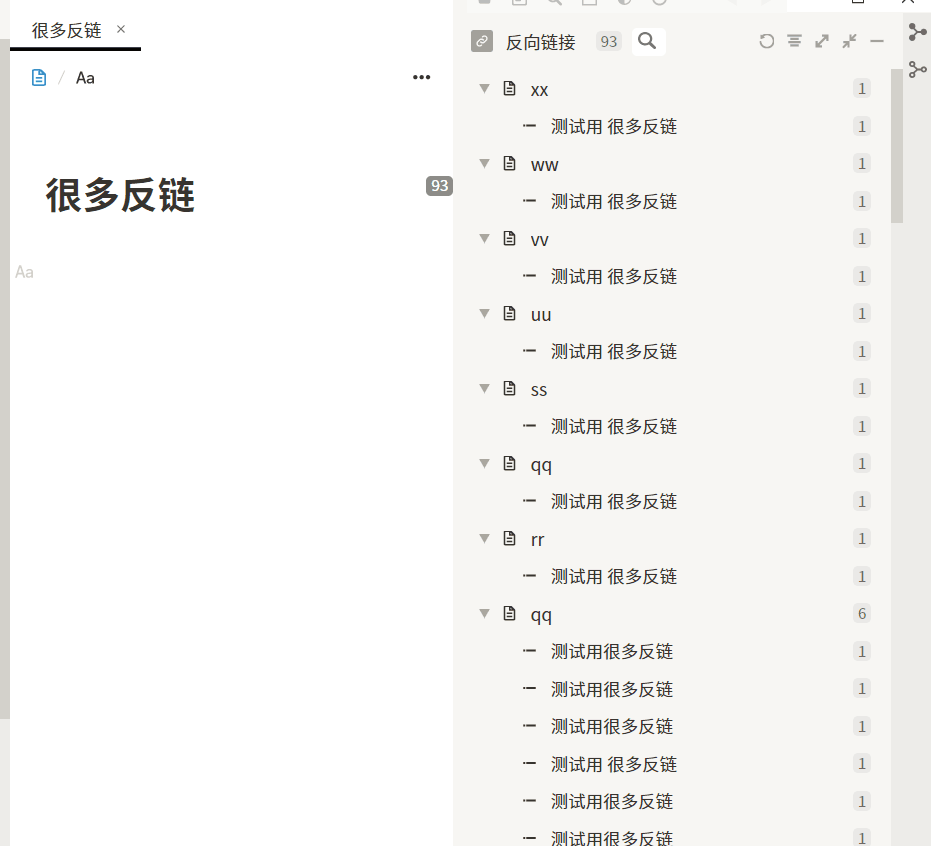Viewport: 931px width, 846px height.
Task: Click the document title 很多反链
Action: [120, 195]
